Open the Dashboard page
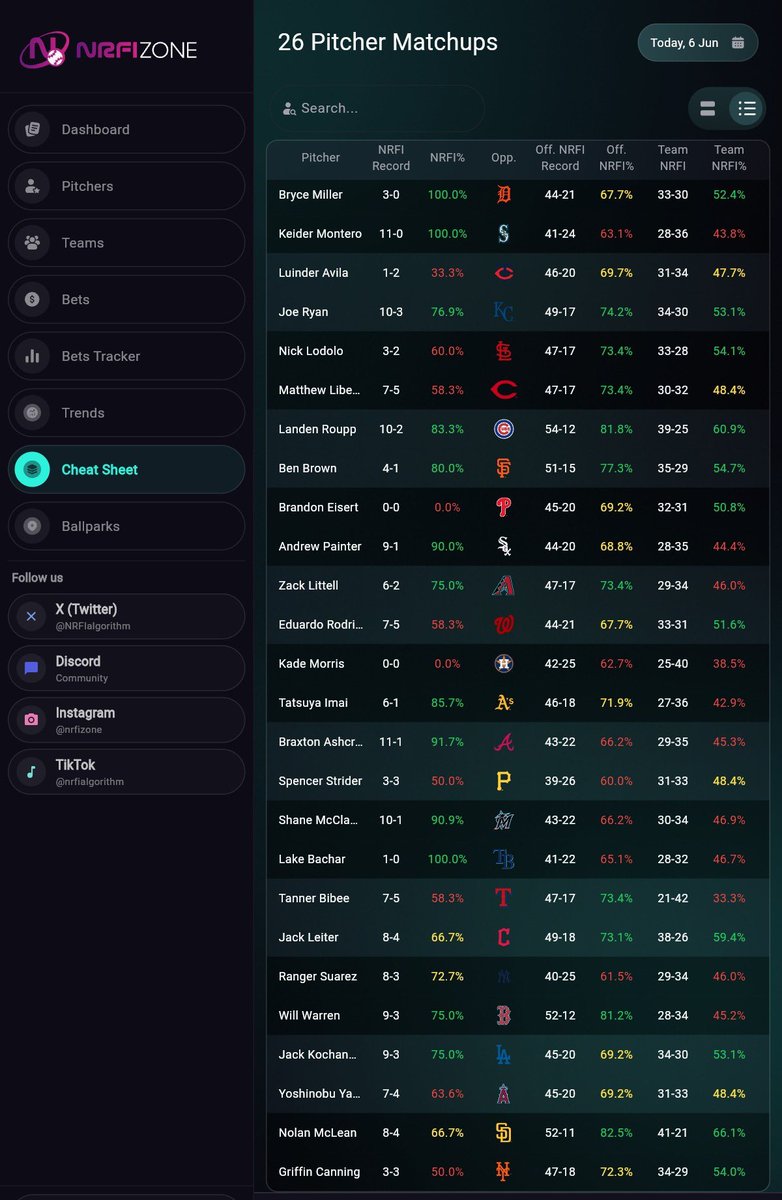 pos(126,129)
